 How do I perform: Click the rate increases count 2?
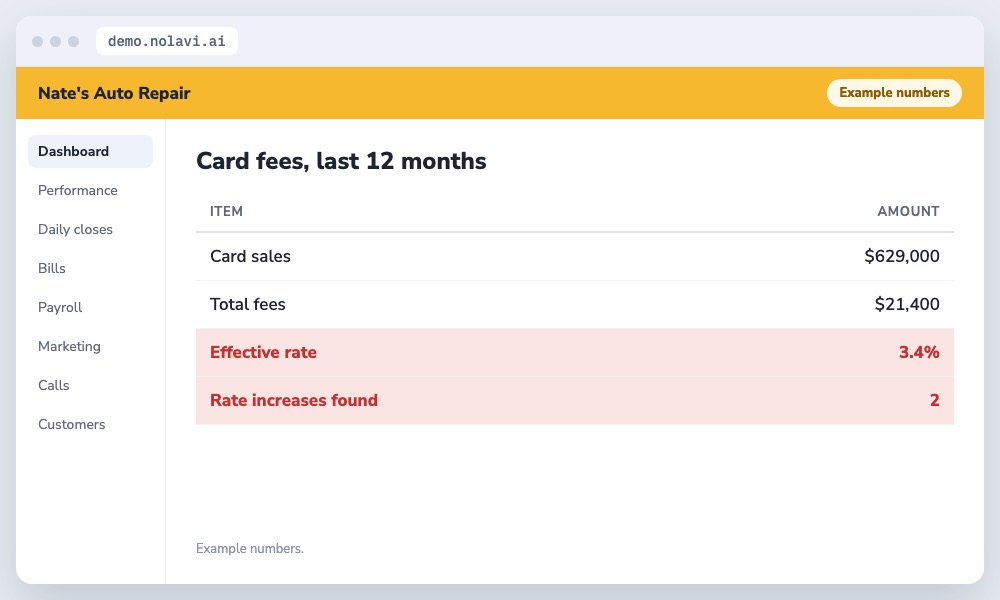tap(934, 400)
